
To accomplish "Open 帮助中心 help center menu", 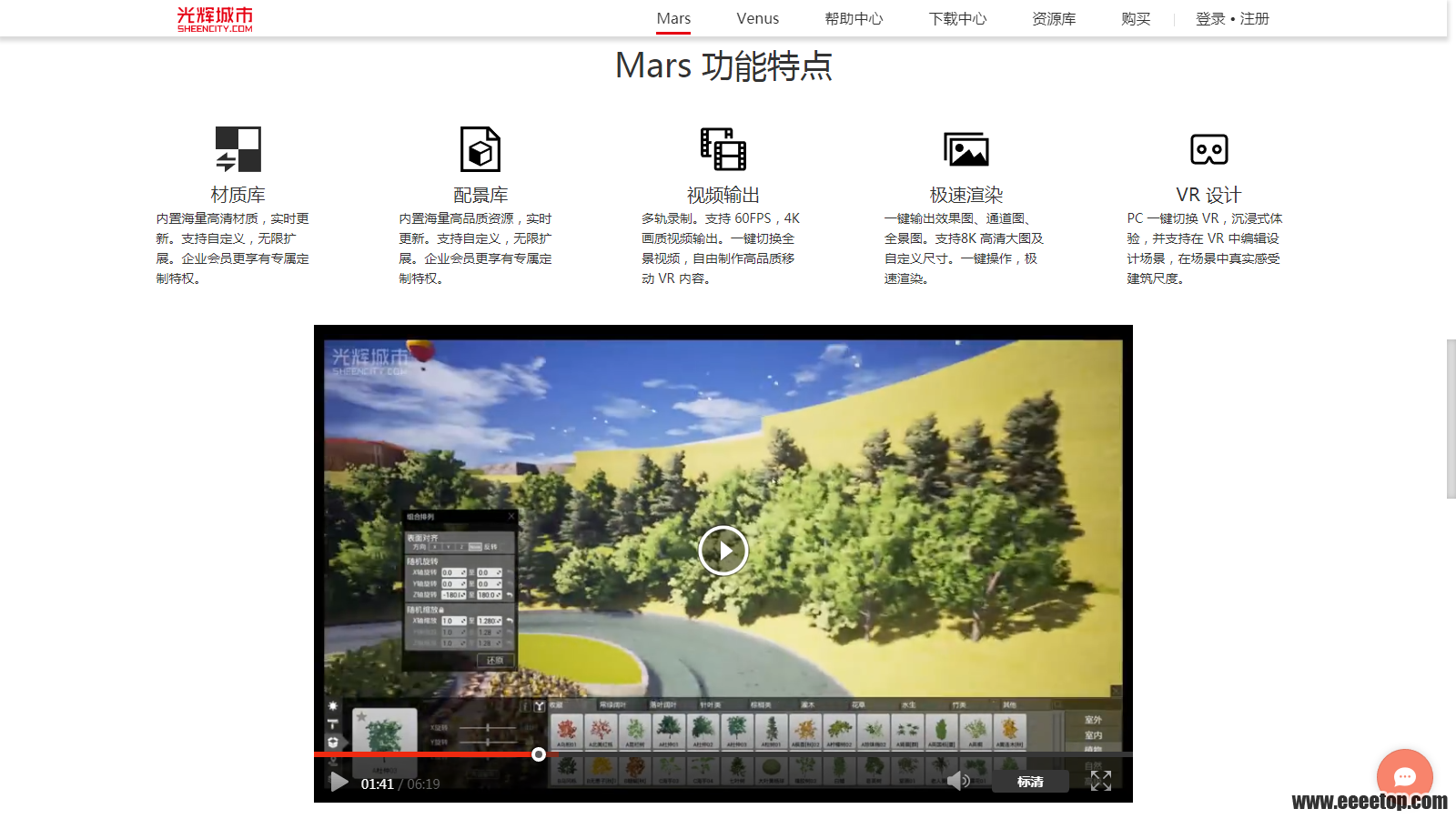I will pyautogui.click(x=854, y=18).
